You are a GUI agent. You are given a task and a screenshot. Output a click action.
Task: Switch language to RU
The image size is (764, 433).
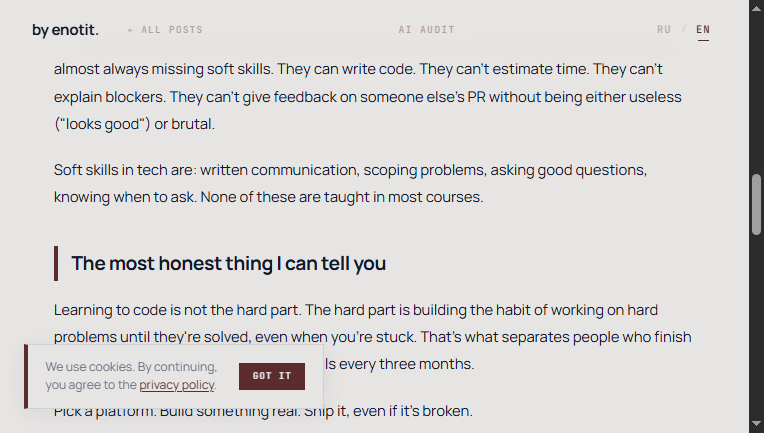click(664, 30)
